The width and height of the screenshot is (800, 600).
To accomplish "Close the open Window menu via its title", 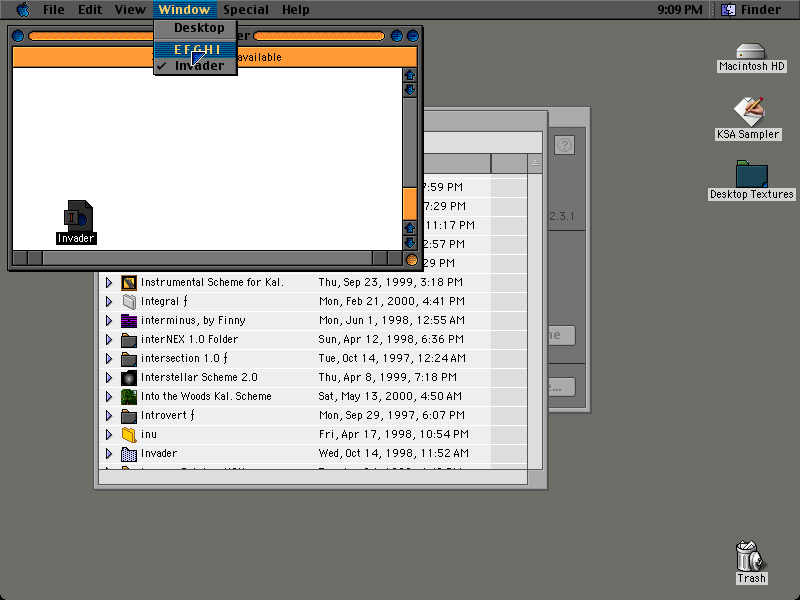I will 184,10.
